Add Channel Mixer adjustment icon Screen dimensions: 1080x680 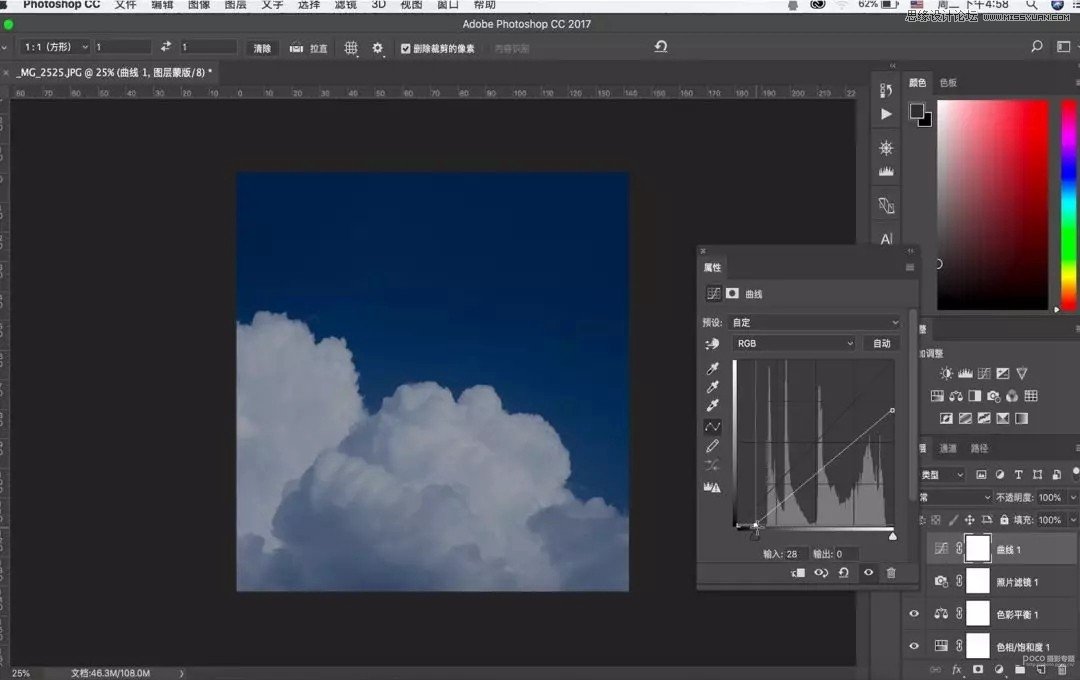[x=1012, y=396]
